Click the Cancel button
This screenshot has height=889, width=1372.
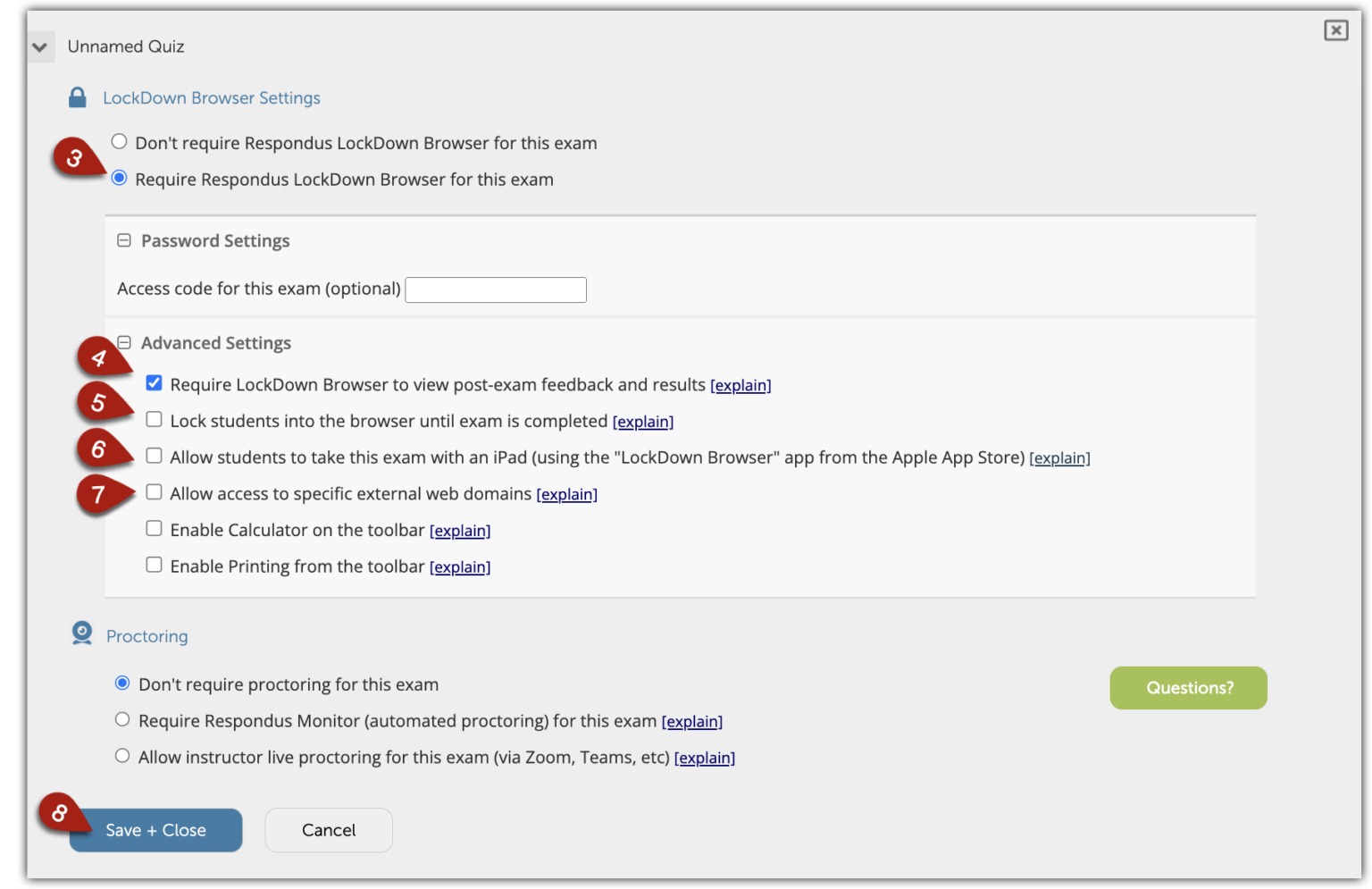329,830
